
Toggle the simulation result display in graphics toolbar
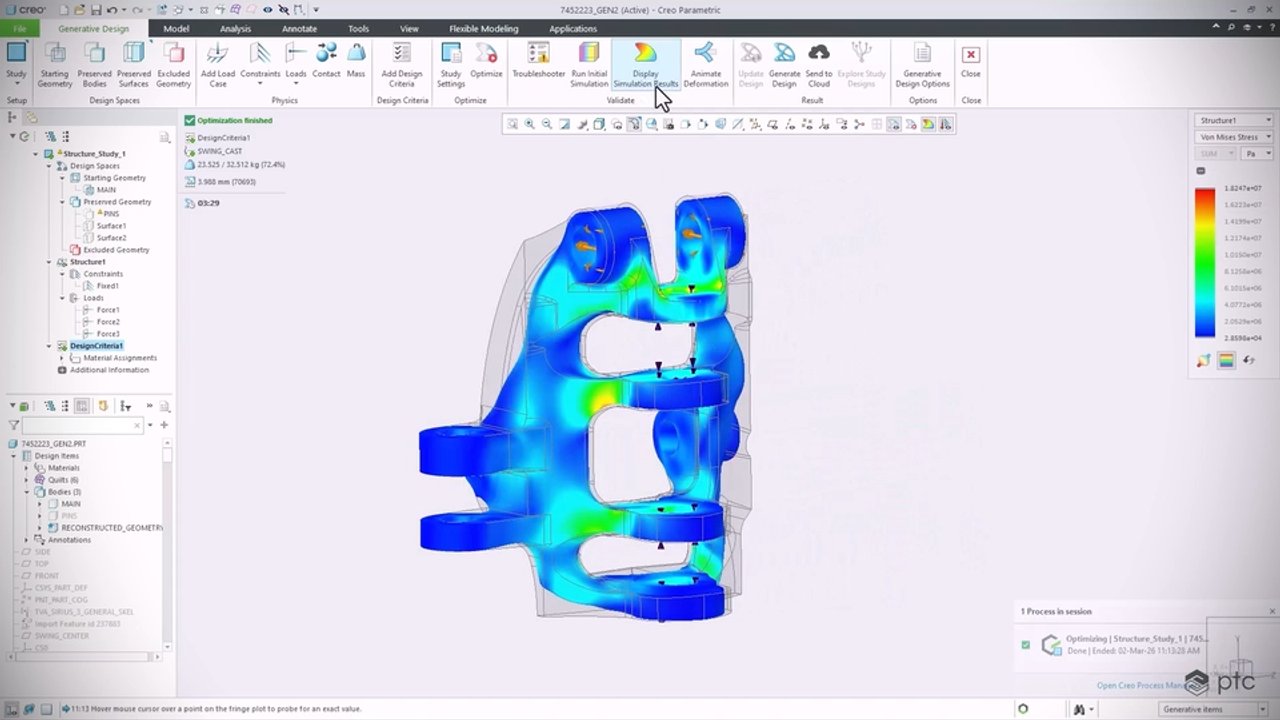[x=928, y=124]
